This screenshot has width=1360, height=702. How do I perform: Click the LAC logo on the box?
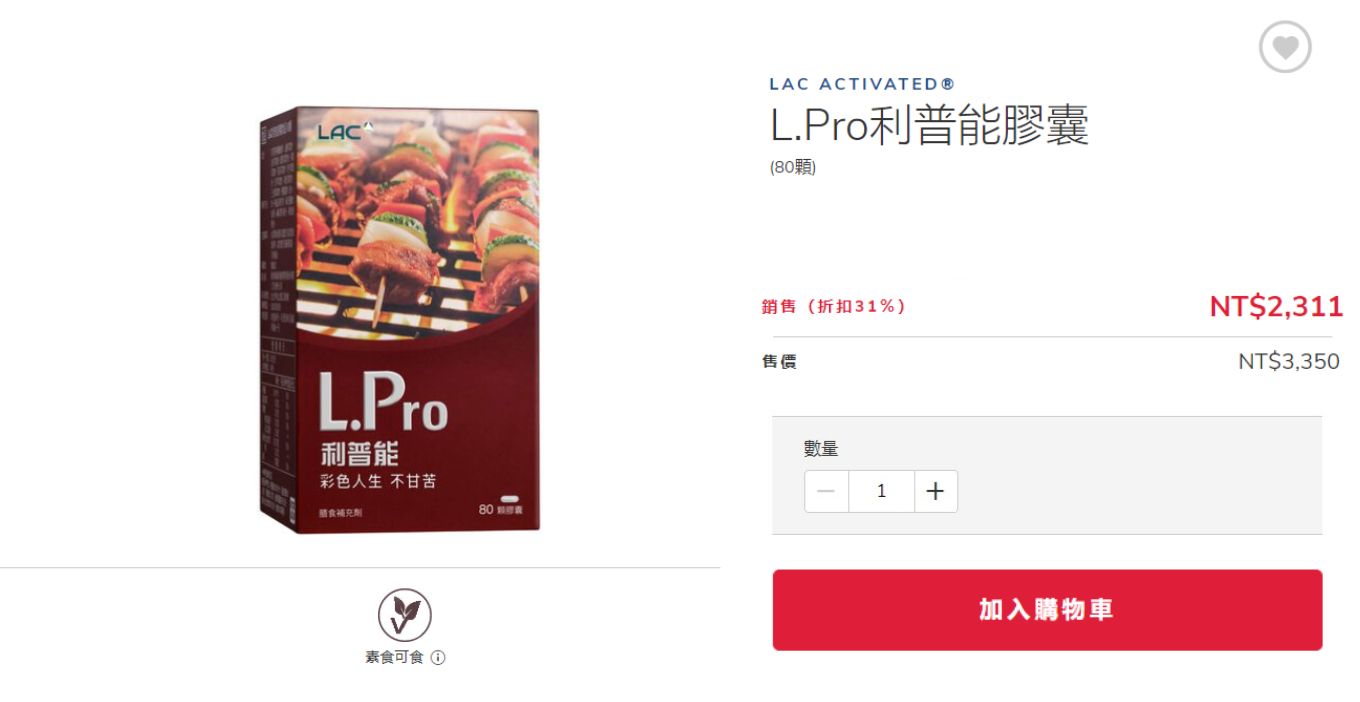click(x=344, y=130)
